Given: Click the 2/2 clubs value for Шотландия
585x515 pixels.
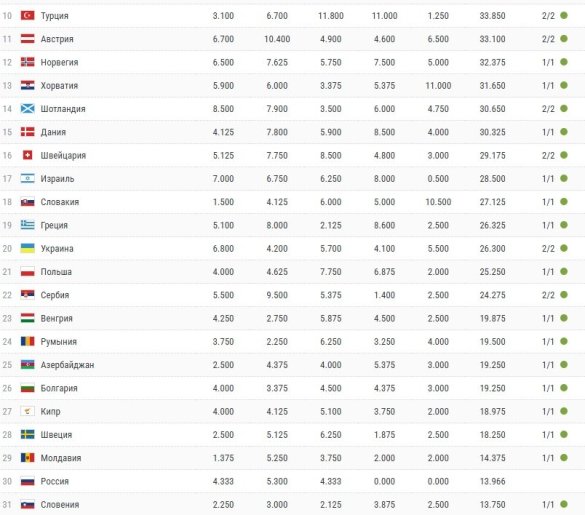Looking at the screenshot, I should [548, 109].
